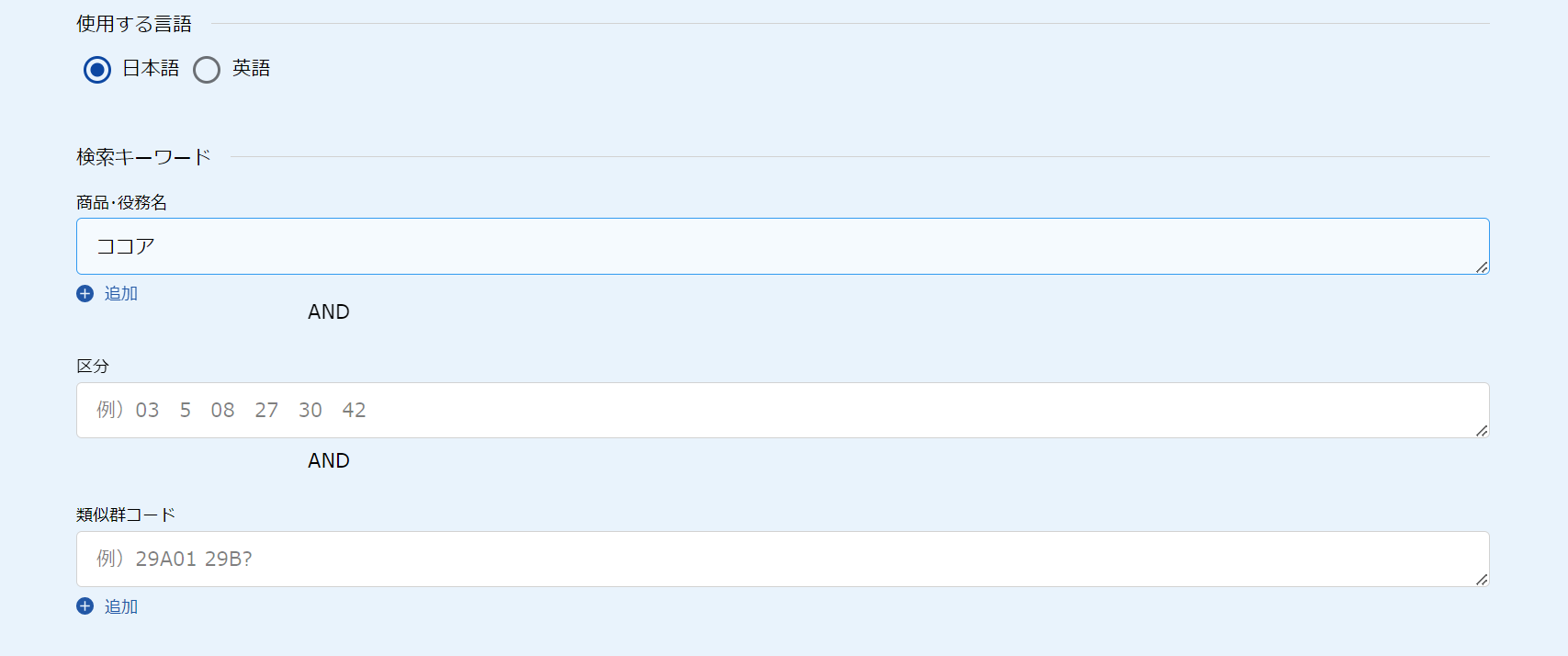Click the 類似群コード field label
The image size is (1568, 656).
click(126, 515)
